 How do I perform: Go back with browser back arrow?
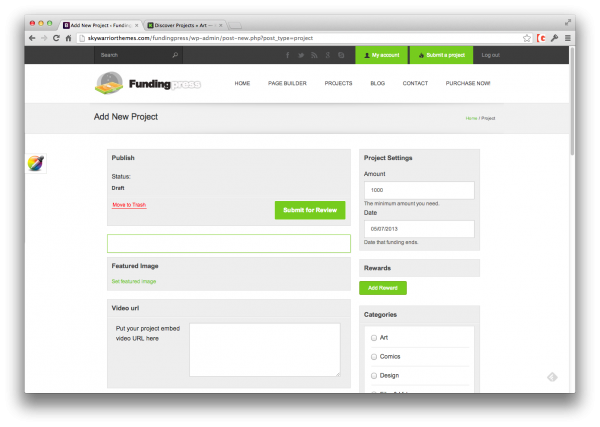click(32, 38)
